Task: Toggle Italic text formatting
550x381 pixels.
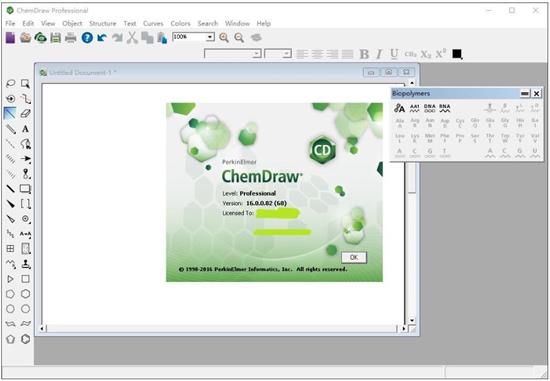Action: coord(379,54)
